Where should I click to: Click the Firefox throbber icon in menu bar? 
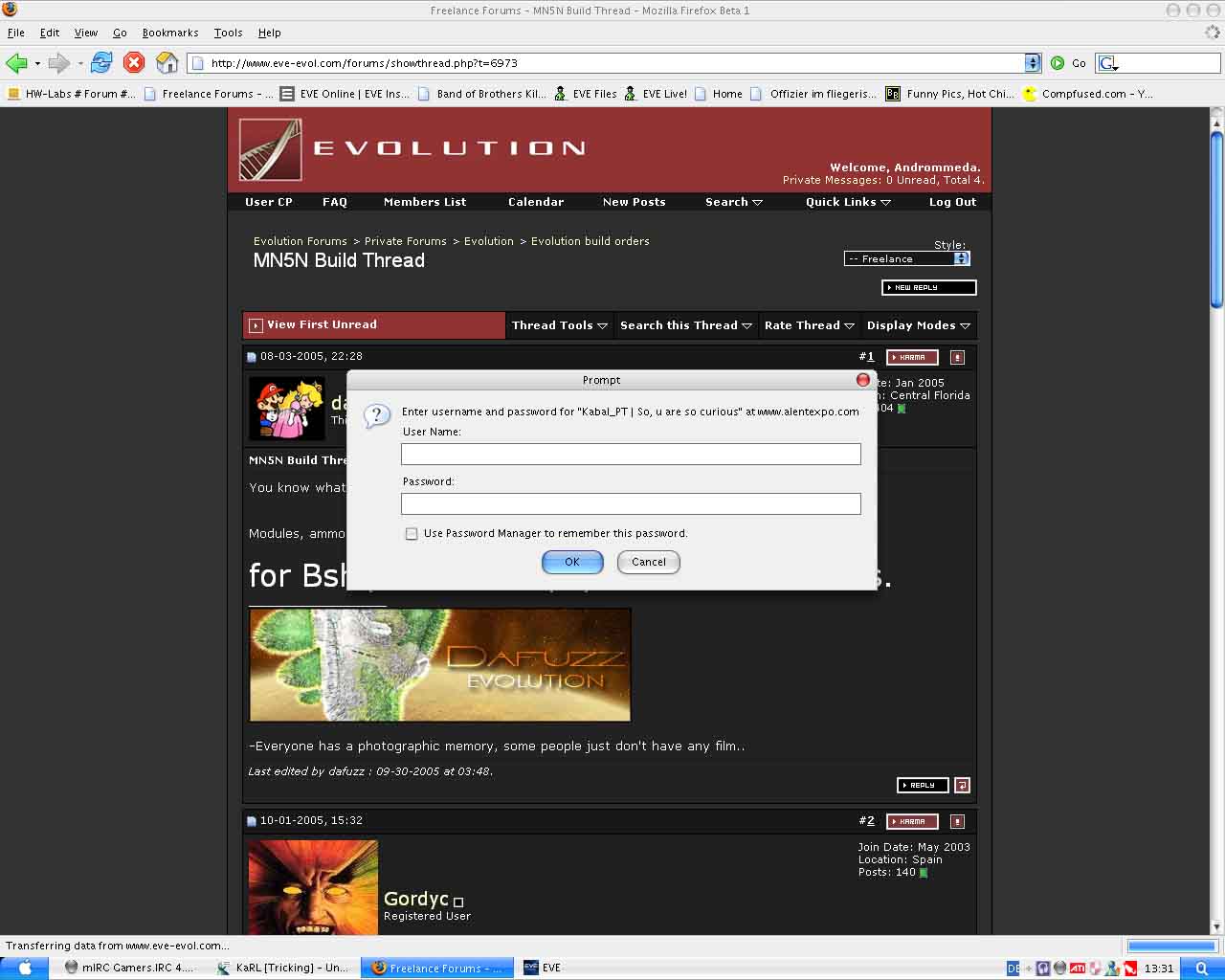[1213, 33]
